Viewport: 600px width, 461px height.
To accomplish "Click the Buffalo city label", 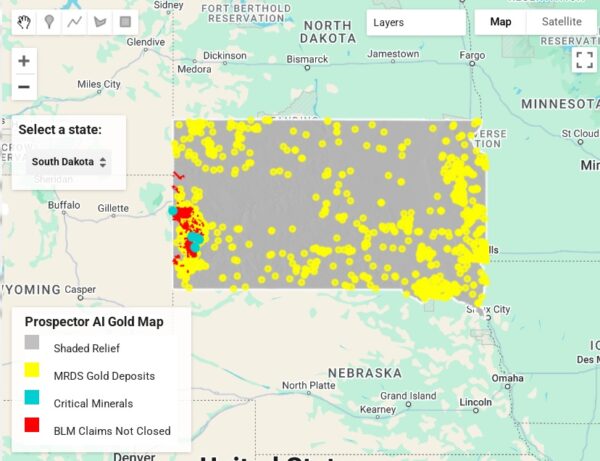I will 64,205.
